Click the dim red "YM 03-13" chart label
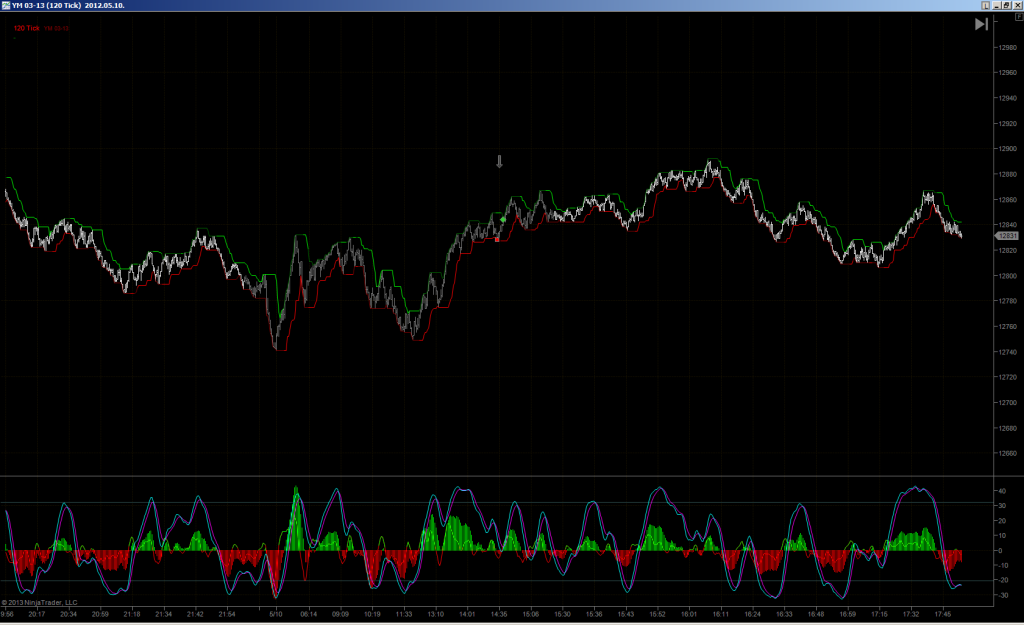This screenshot has width=1024, height=625. 57,29
